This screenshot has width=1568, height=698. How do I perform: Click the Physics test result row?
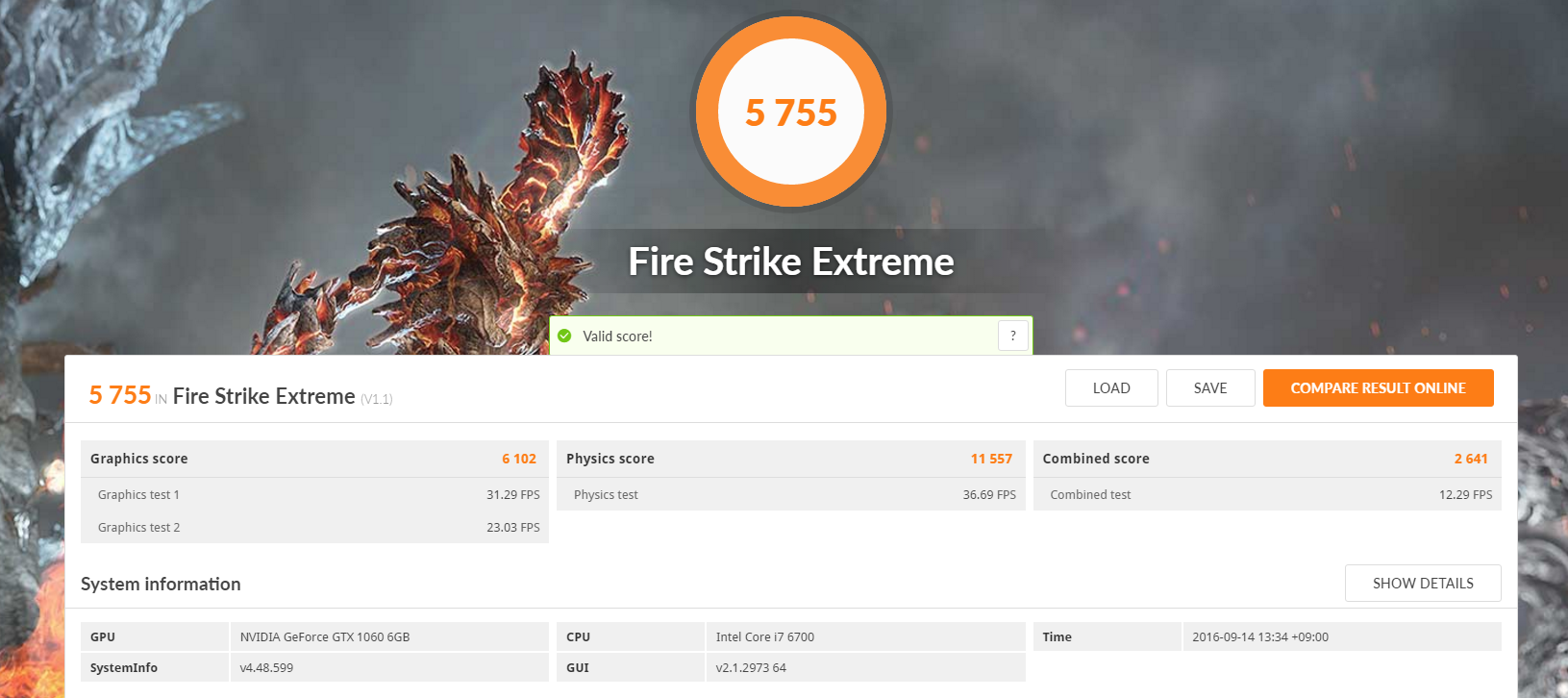(x=790, y=494)
